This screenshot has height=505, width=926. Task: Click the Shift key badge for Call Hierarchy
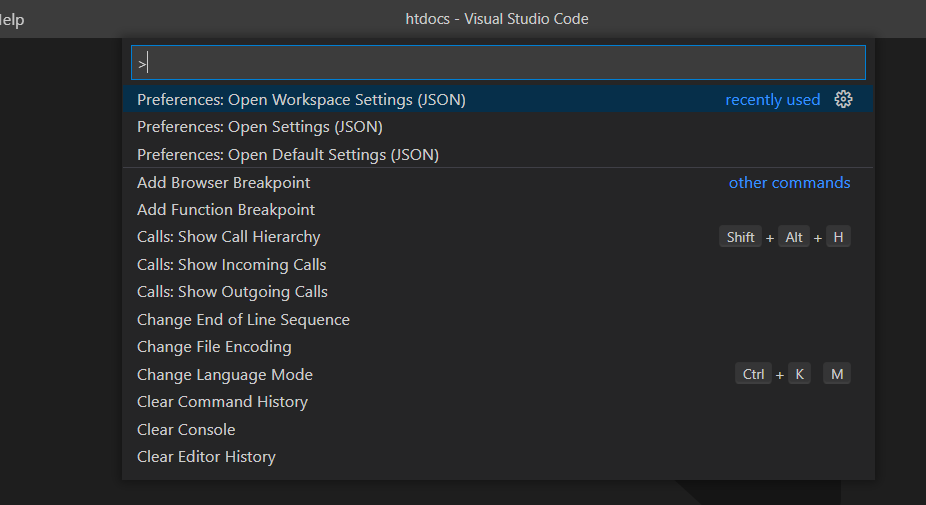point(740,237)
